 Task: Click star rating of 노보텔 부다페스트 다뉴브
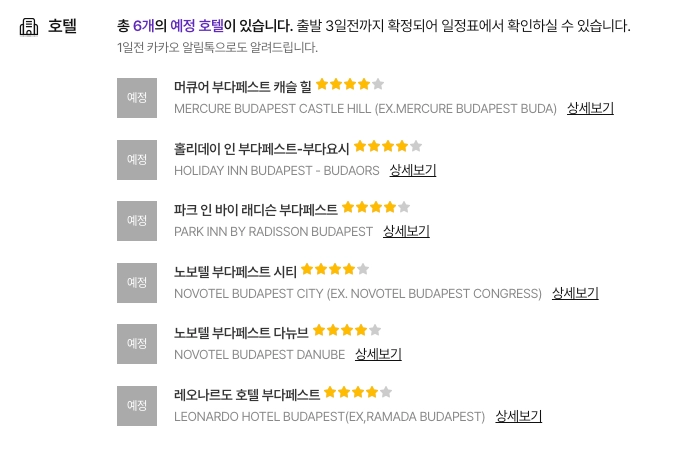pyautogui.click(x=347, y=330)
